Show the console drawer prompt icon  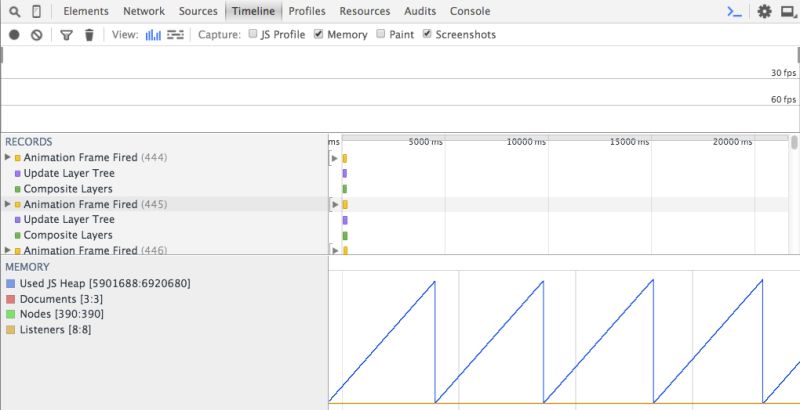click(x=734, y=11)
